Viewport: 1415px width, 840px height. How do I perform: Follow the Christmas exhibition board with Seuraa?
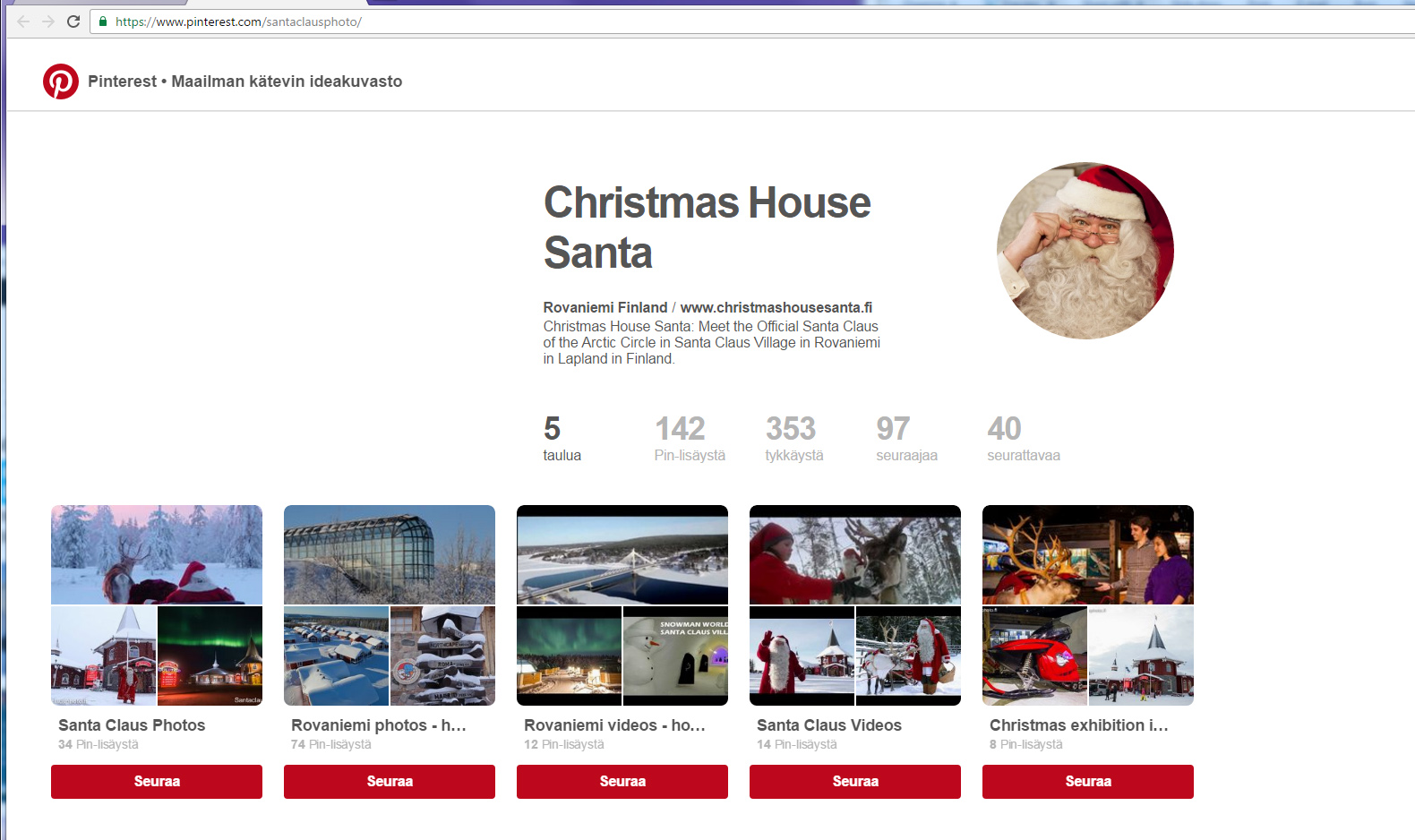[x=1088, y=782]
